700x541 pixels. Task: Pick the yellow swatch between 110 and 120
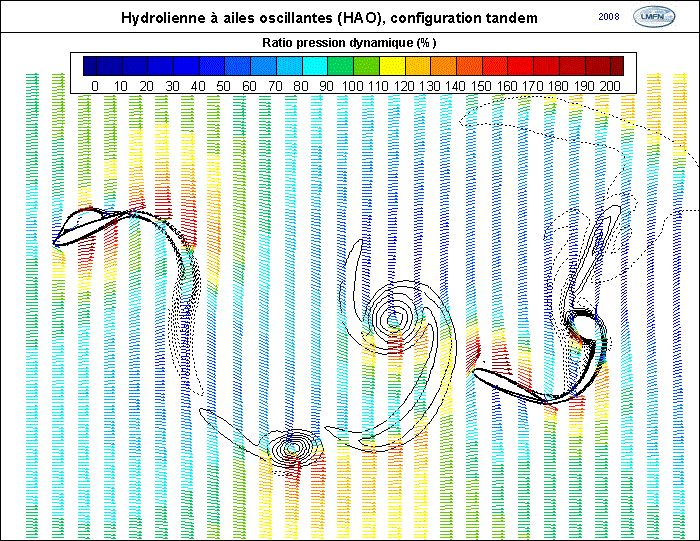392,66
